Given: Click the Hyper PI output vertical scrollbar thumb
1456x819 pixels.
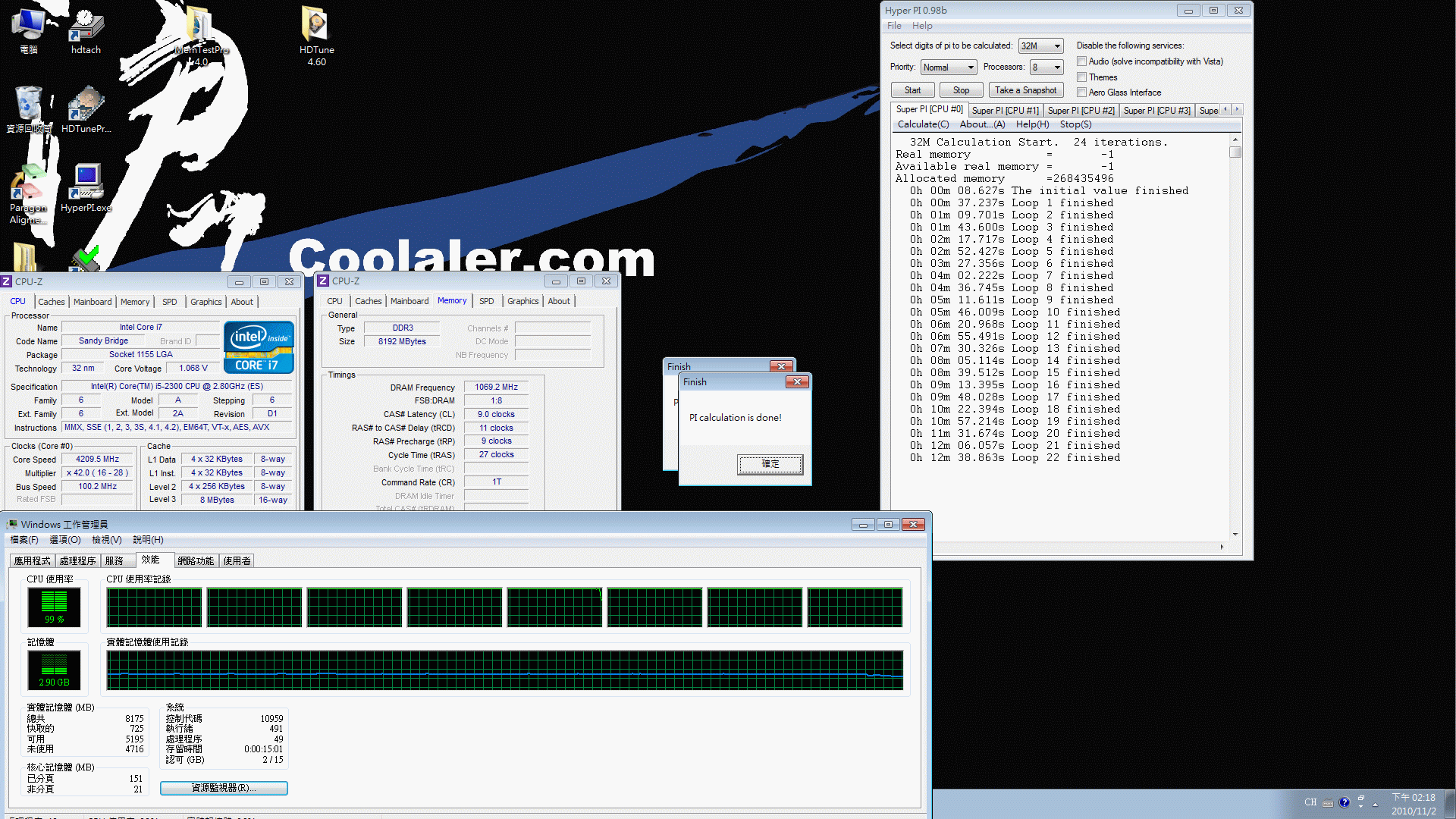Looking at the screenshot, I should click(1235, 152).
